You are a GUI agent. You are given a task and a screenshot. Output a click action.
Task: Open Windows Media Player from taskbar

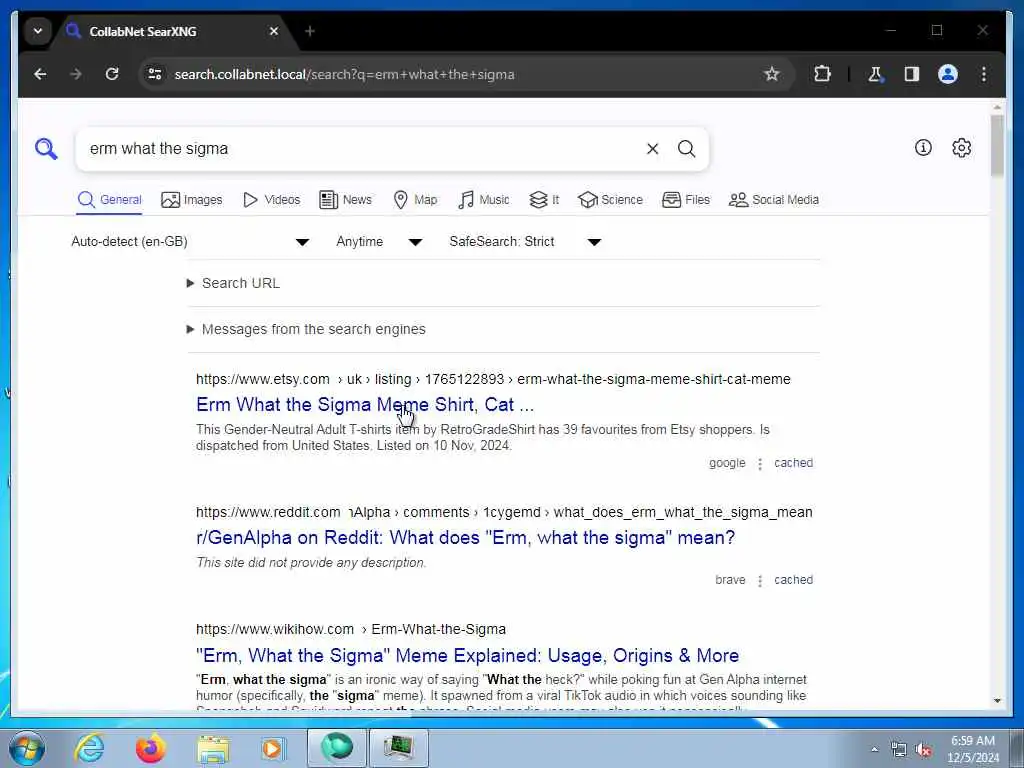(273, 748)
